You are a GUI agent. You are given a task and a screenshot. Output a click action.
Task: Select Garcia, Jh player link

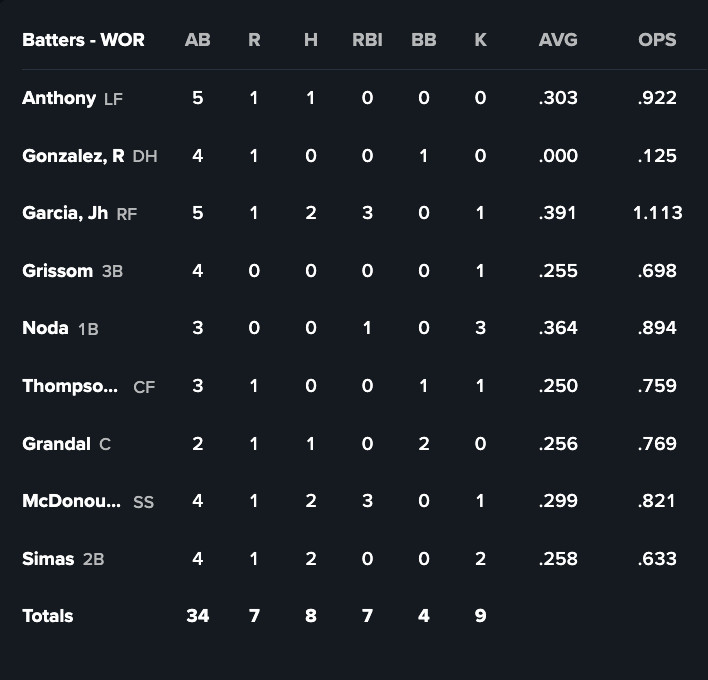(66, 213)
